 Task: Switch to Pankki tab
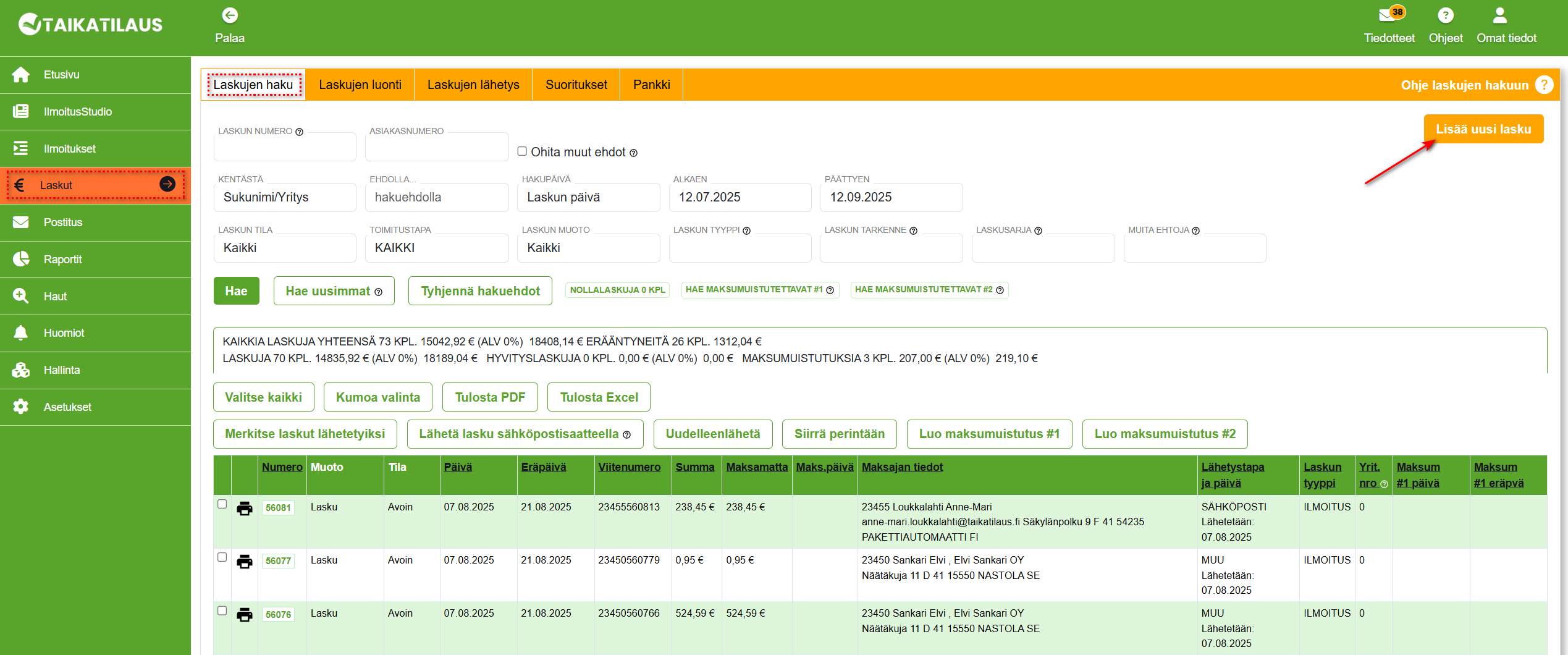(x=651, y=85)
